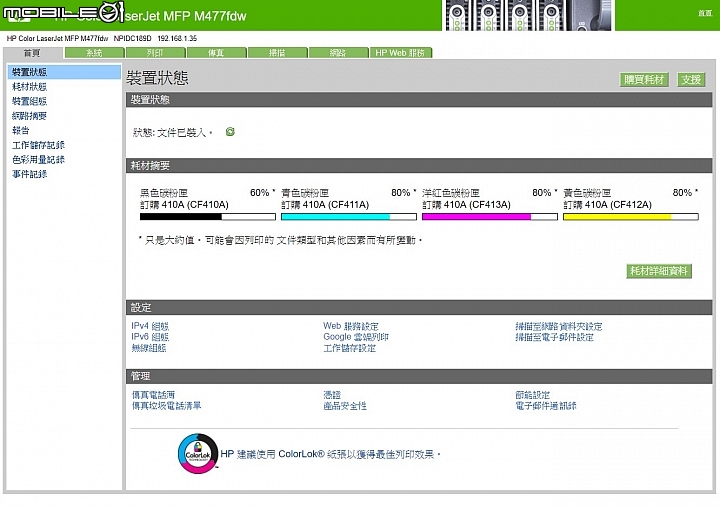Click the black toner level bar
720x508 pixels.
tap(208, 216)
